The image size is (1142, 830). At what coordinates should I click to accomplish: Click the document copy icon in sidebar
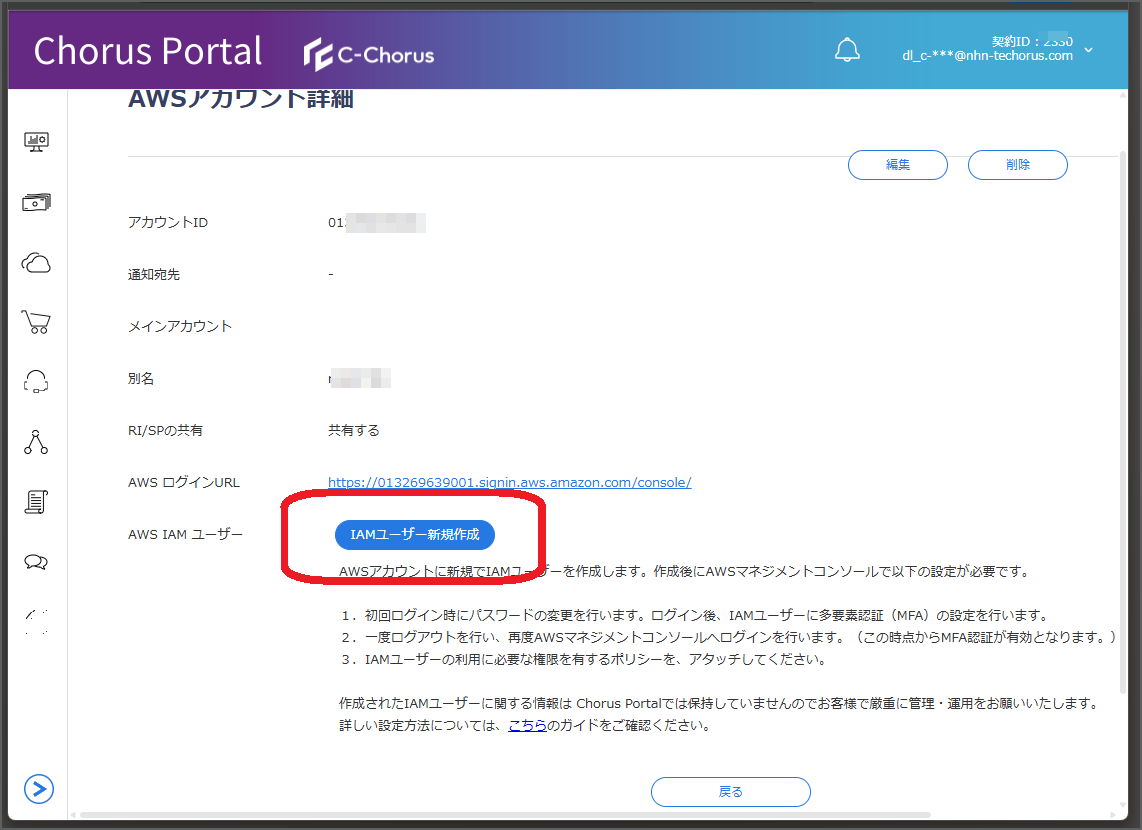[x=36, y=621]
